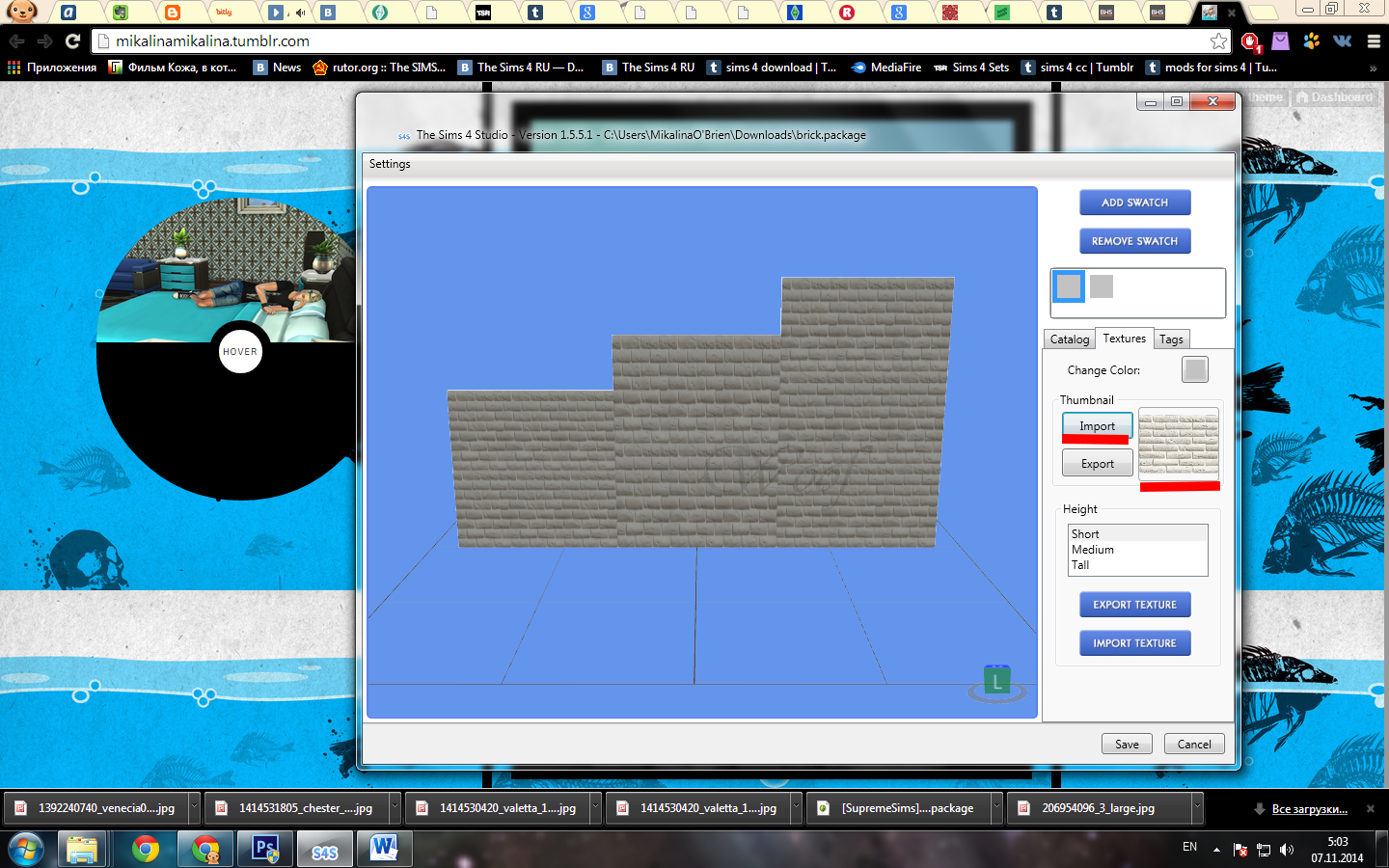Switch to the Catalog tab
1389x868 pixels.
tap(1070, 339)
